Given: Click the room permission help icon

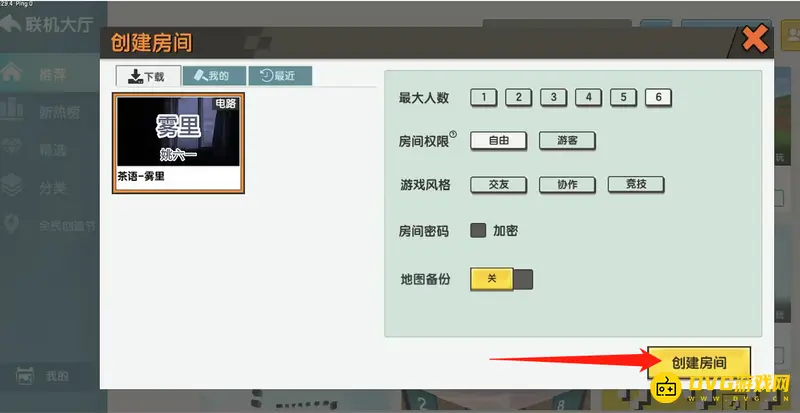Looking at the screenshot, I should point(453,135).
